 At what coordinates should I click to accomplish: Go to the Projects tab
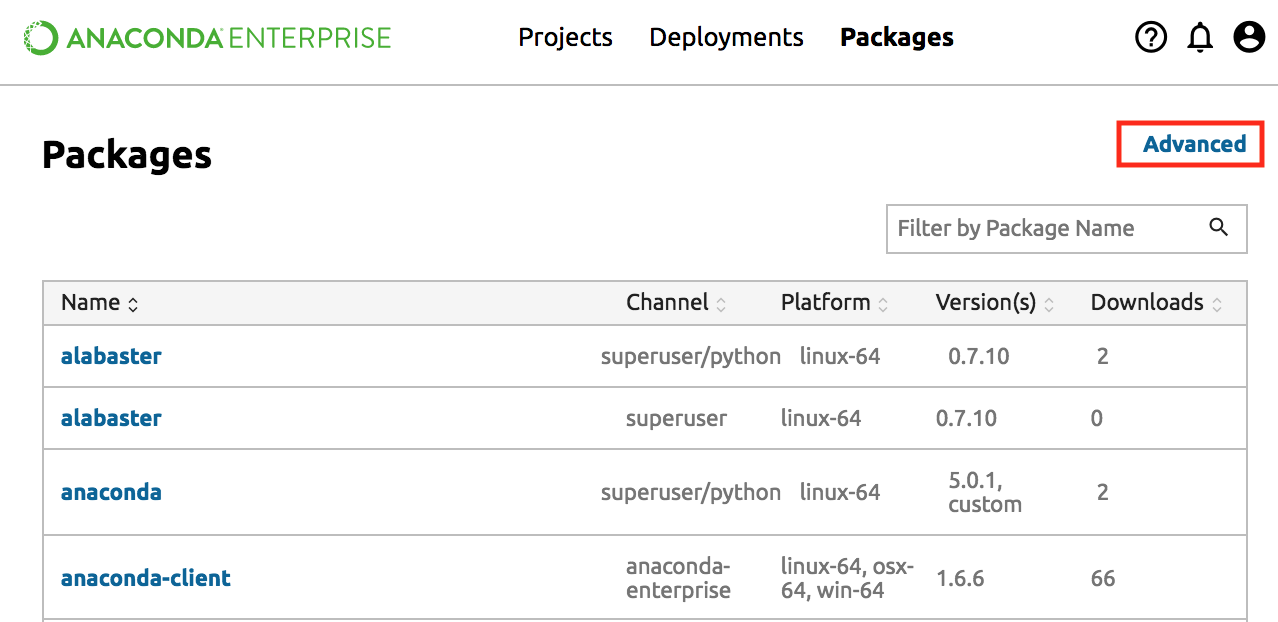point(565,38)
